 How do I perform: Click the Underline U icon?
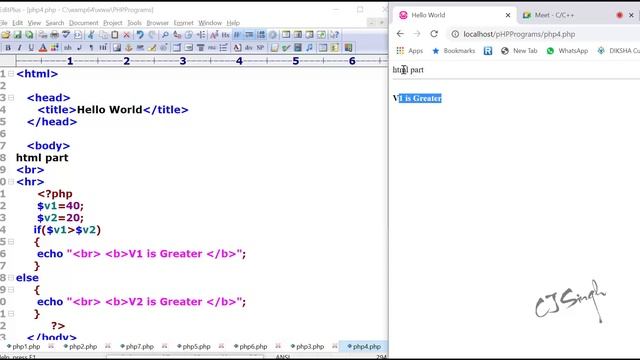click(x=31, y=48)
